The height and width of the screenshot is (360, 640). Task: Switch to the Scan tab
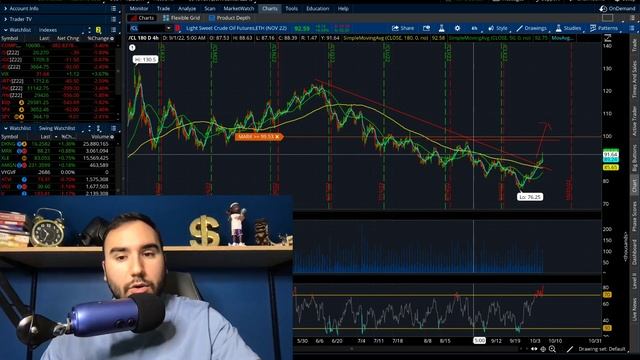pos(210,9)
